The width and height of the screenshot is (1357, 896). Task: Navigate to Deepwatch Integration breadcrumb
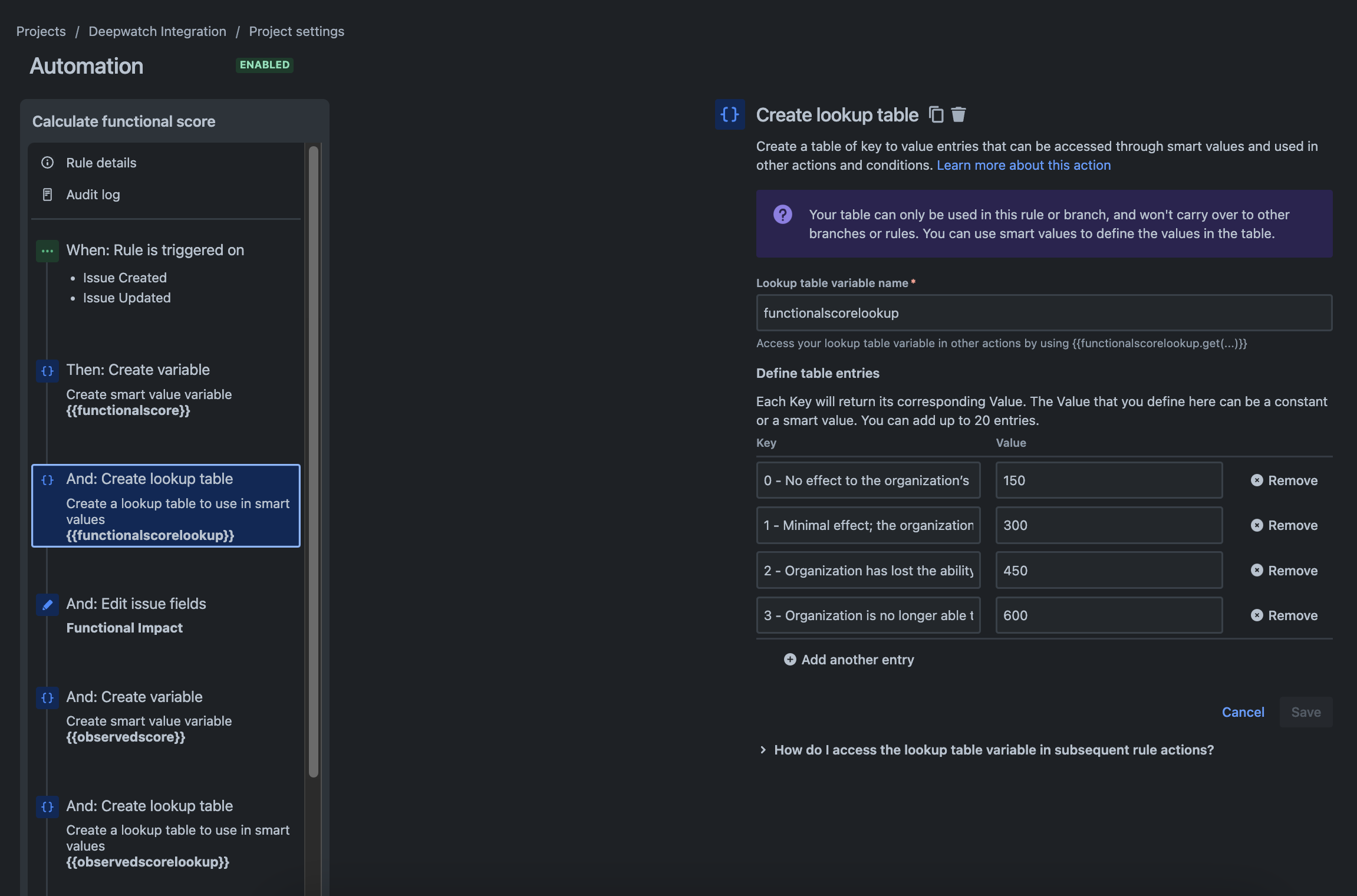pos(157,31)
